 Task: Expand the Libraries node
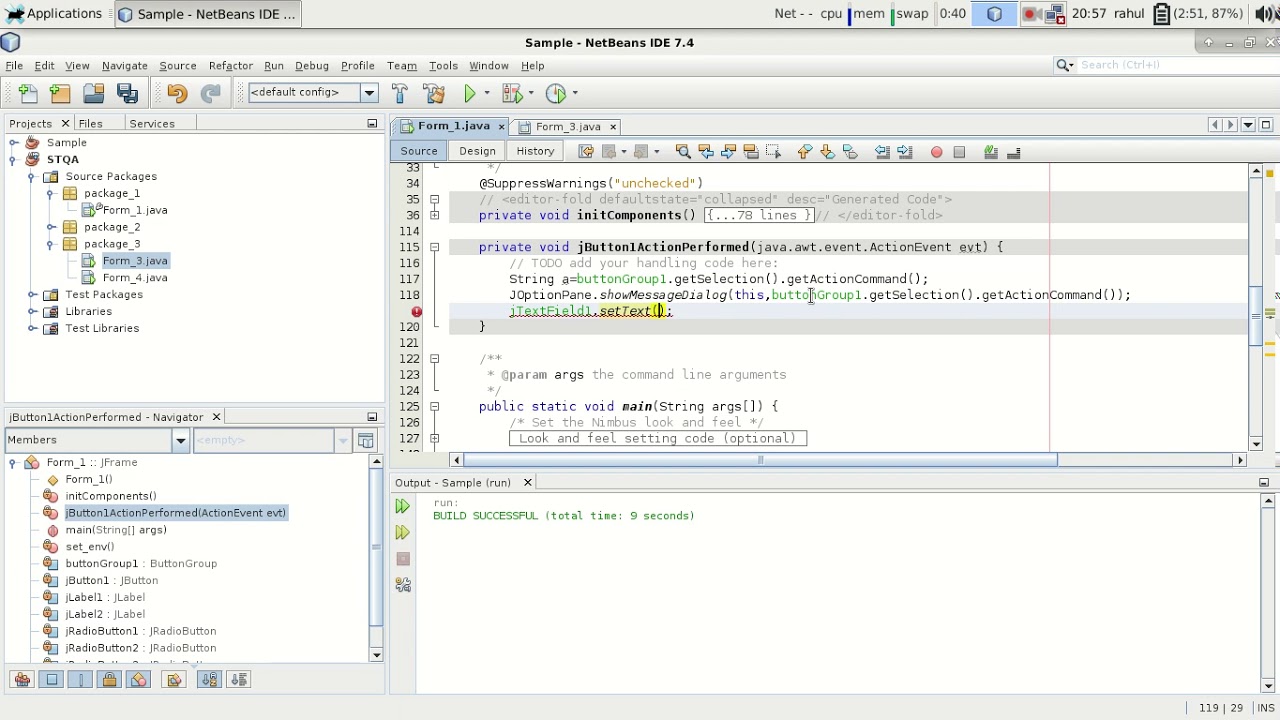(31, 312)
